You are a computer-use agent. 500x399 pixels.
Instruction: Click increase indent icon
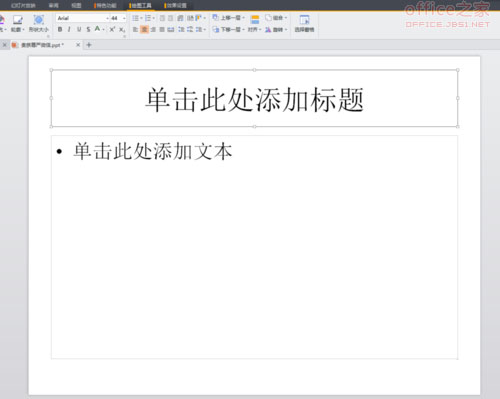[x=171, y=18]
